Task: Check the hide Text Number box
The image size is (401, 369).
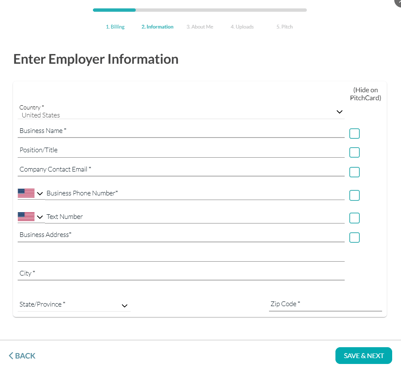Action: [x=354, y=218]
